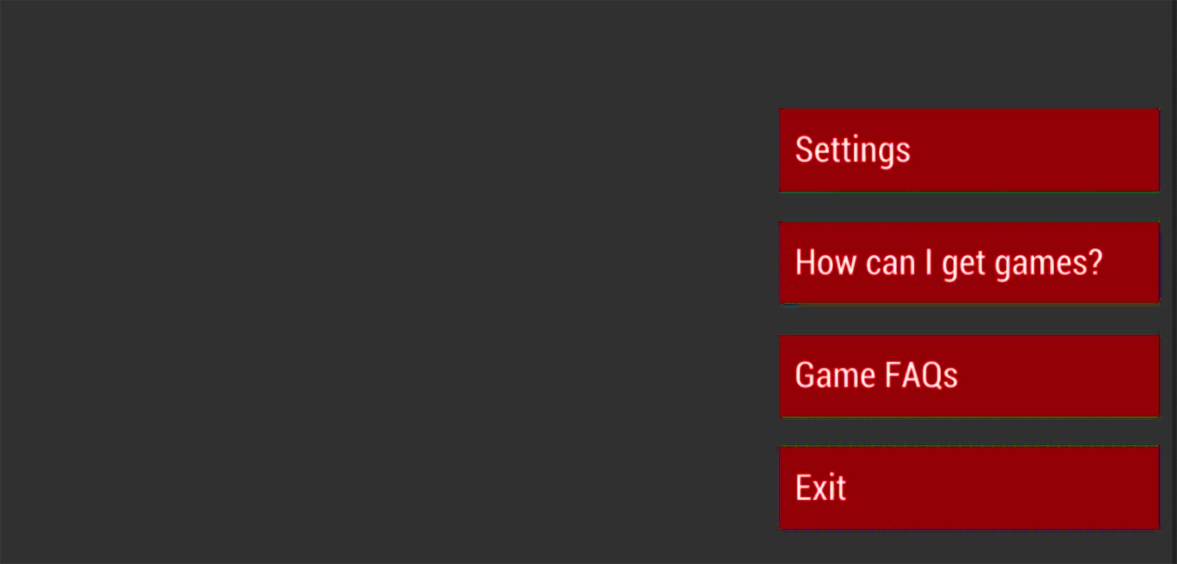Activate the first red menu option
This screenshot has width=1177, height=564.
[x=969, y=150]
